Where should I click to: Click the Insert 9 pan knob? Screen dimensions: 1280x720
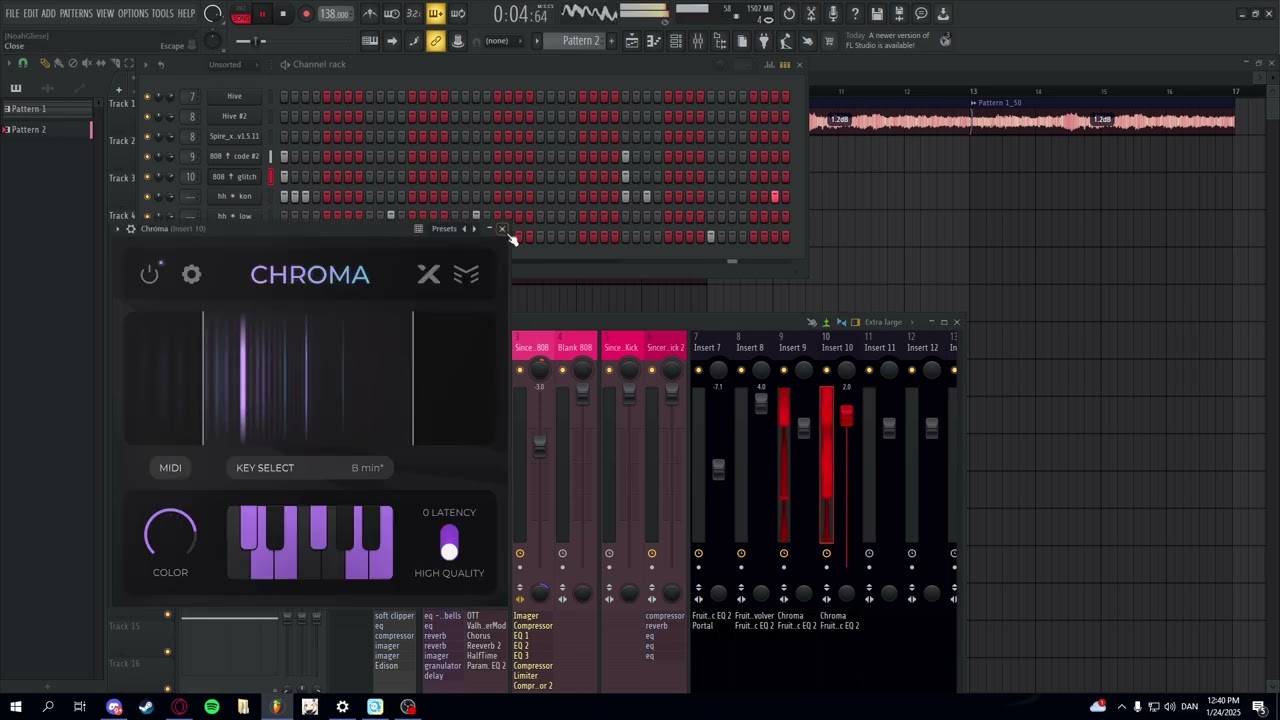[804, 370]
